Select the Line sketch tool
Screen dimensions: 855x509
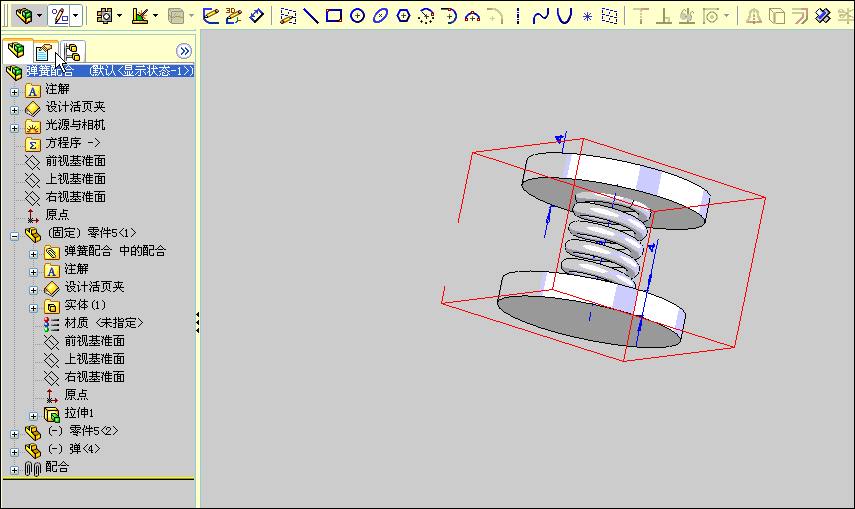pos(311,15)
